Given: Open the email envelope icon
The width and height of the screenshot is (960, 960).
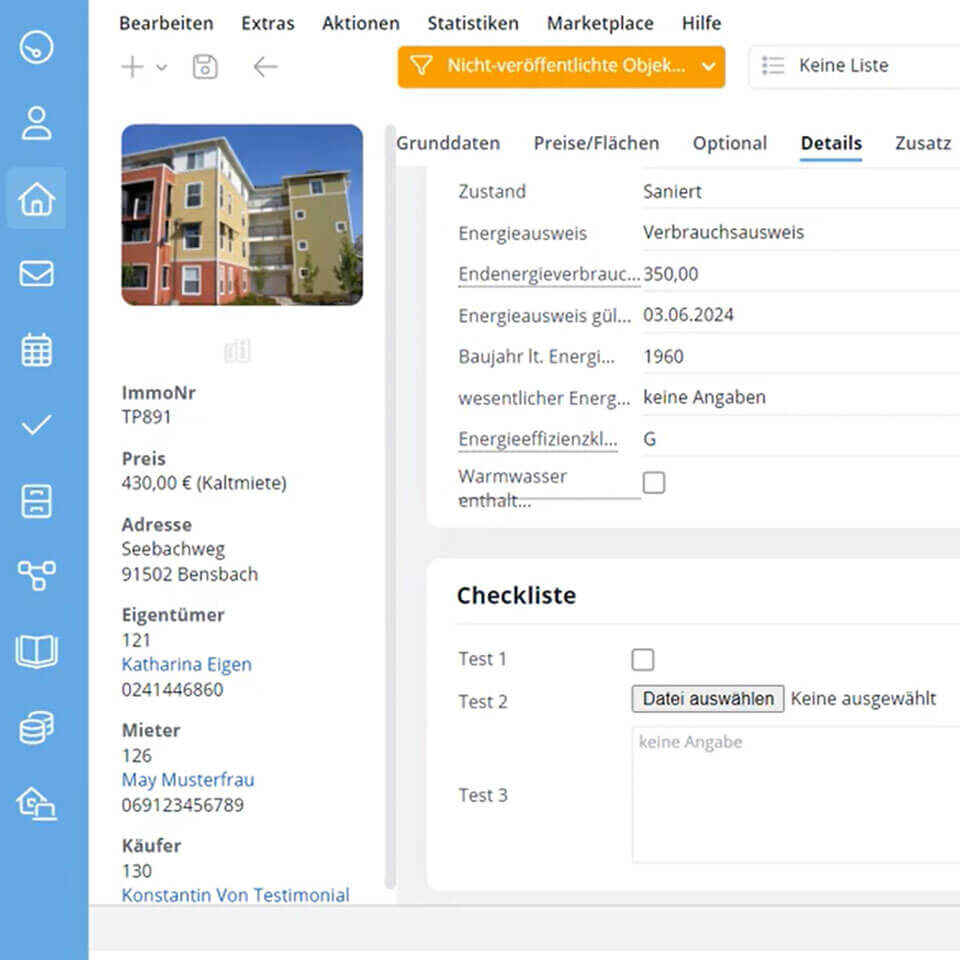Looking at the screenshot, I should tap(36, 273).
